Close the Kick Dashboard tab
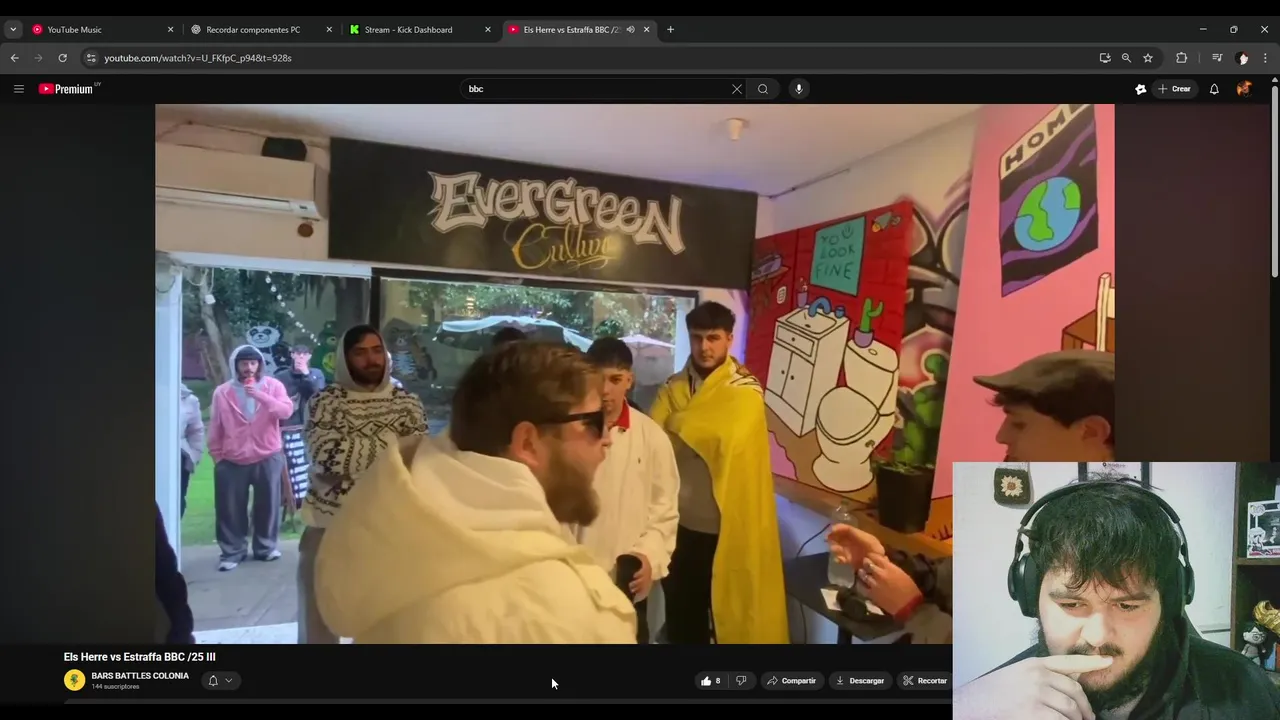This screenshot has height=720, width=1280. pyautogui.click(x=488, y=29)
